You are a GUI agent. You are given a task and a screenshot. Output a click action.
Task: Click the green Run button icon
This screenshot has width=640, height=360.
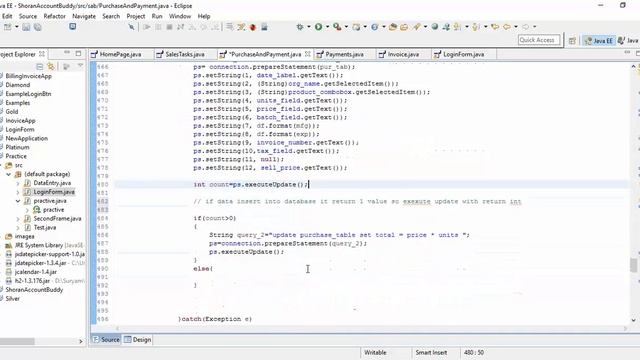tap(318, 27)
